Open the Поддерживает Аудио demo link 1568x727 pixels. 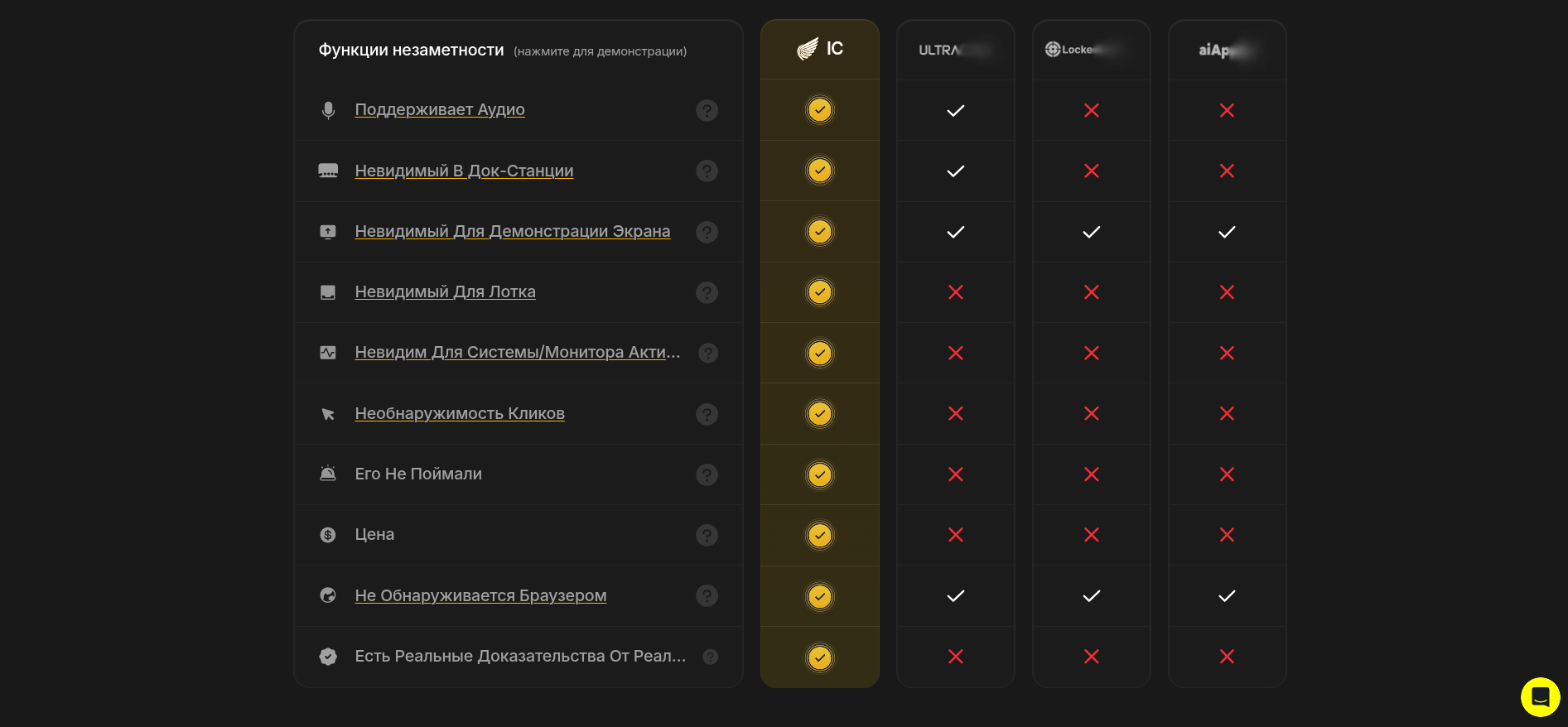(x=439, y=109)
